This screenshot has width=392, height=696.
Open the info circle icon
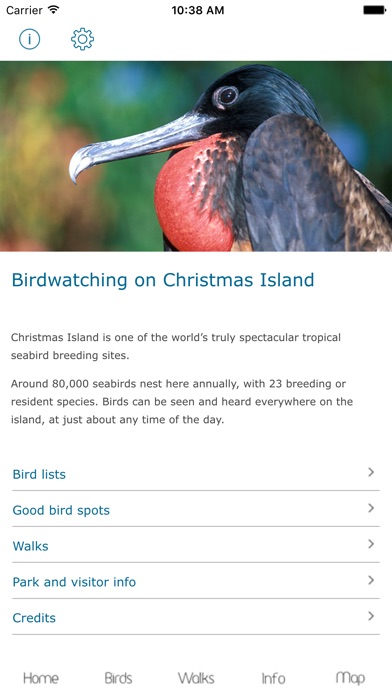click(x=29, y=39)
